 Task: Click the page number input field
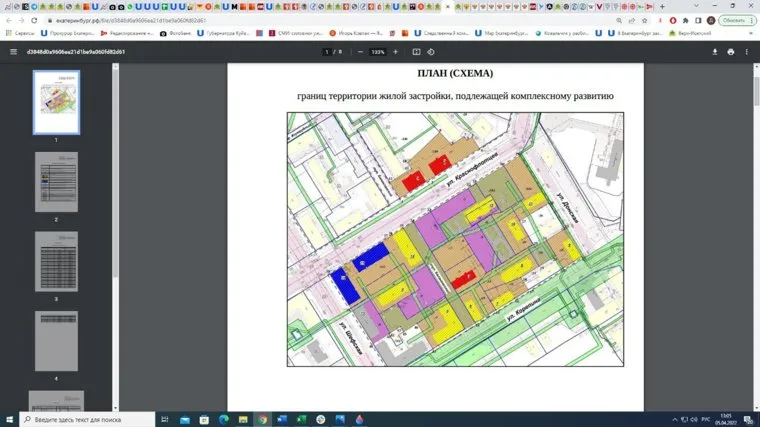(x=328, y=52)
